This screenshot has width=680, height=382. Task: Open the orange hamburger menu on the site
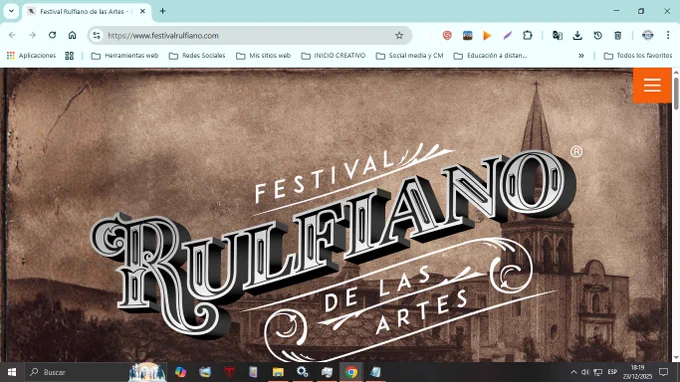tap(652, 85)
